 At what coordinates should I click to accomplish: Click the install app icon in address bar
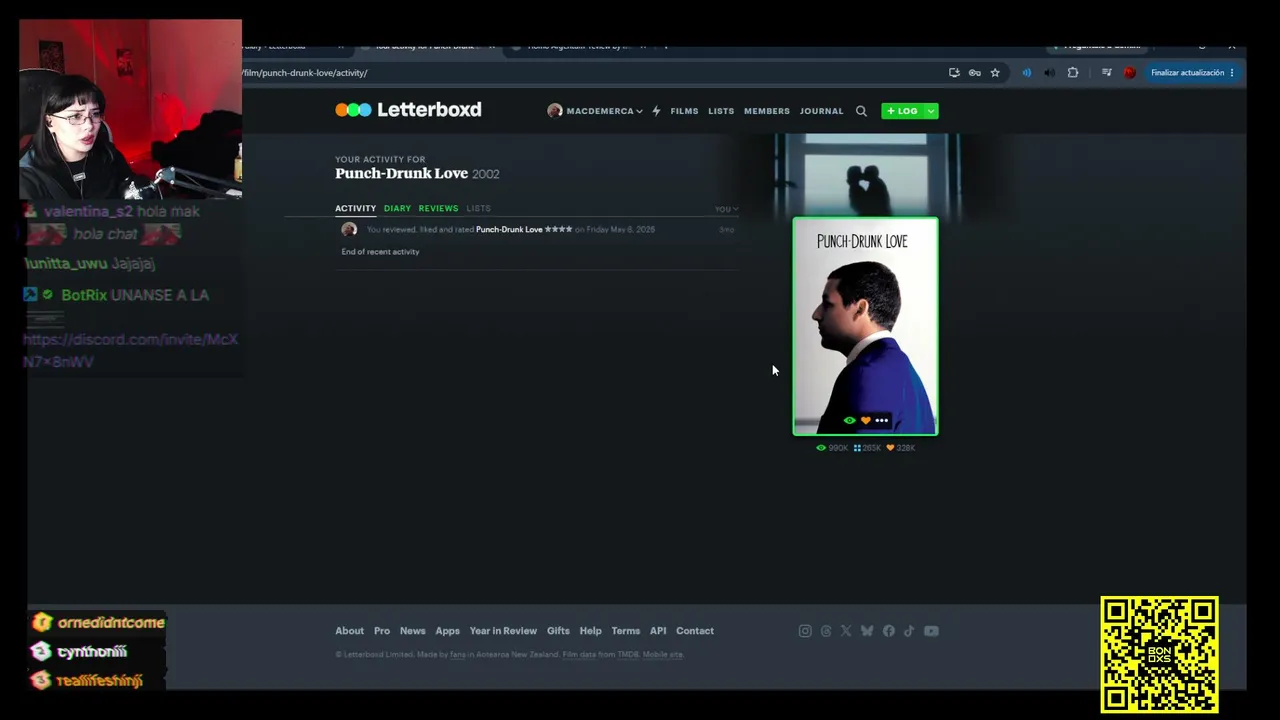[954, 73]
